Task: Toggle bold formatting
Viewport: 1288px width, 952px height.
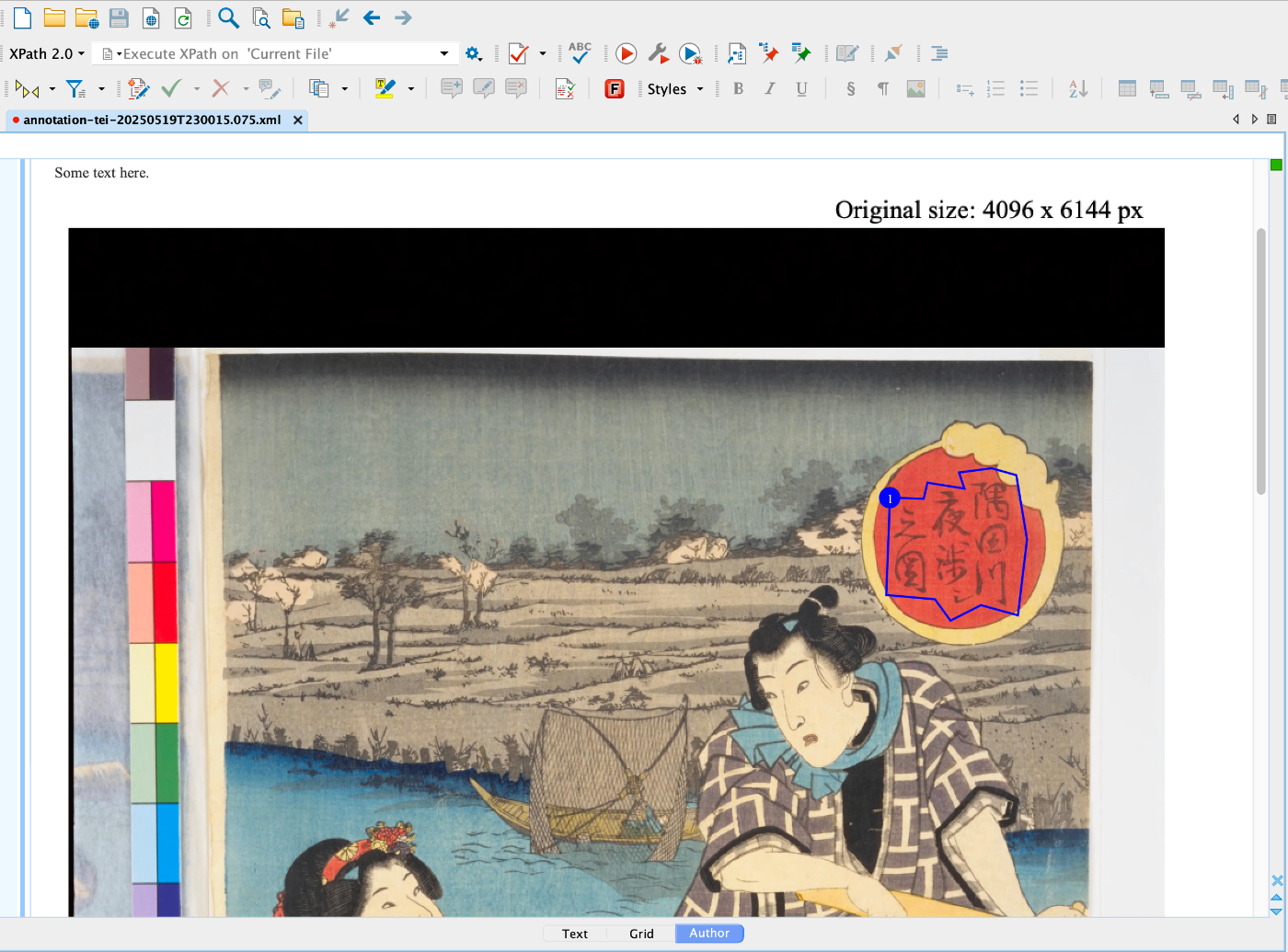Action: (738, 88)
